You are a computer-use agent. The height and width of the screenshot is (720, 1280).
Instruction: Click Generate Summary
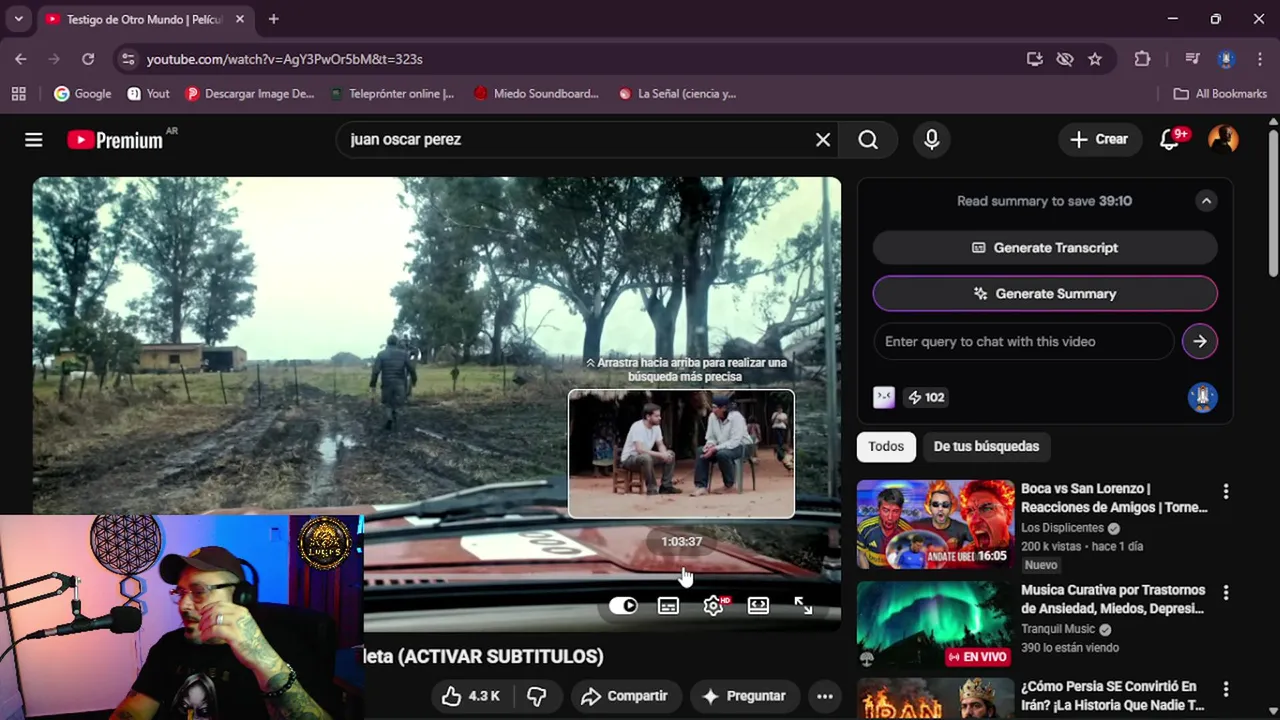pyautogui.click(x=1045, y=294)
